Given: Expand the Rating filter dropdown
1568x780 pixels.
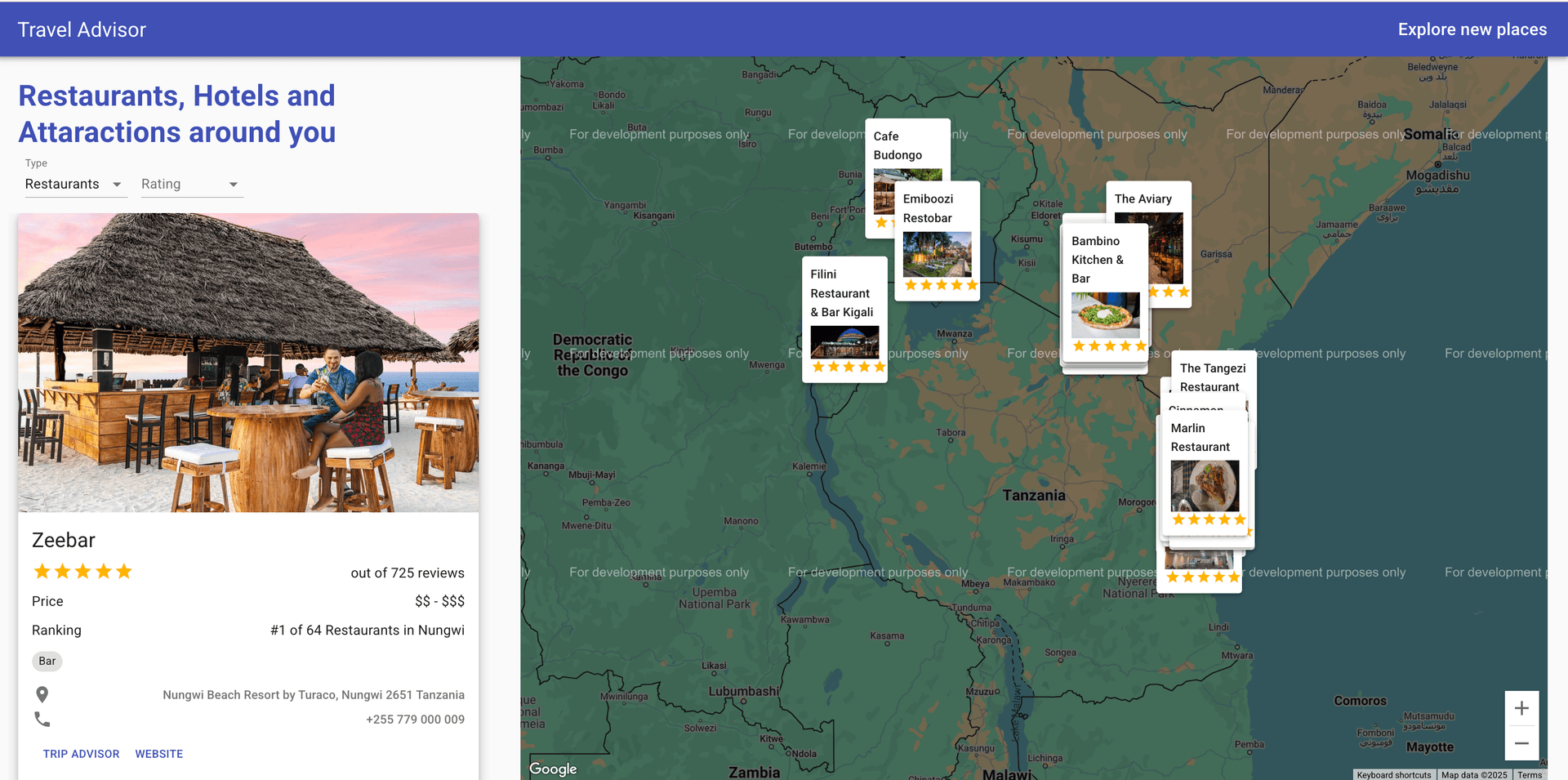Looking at the screenshot, I should pos(191,185).
